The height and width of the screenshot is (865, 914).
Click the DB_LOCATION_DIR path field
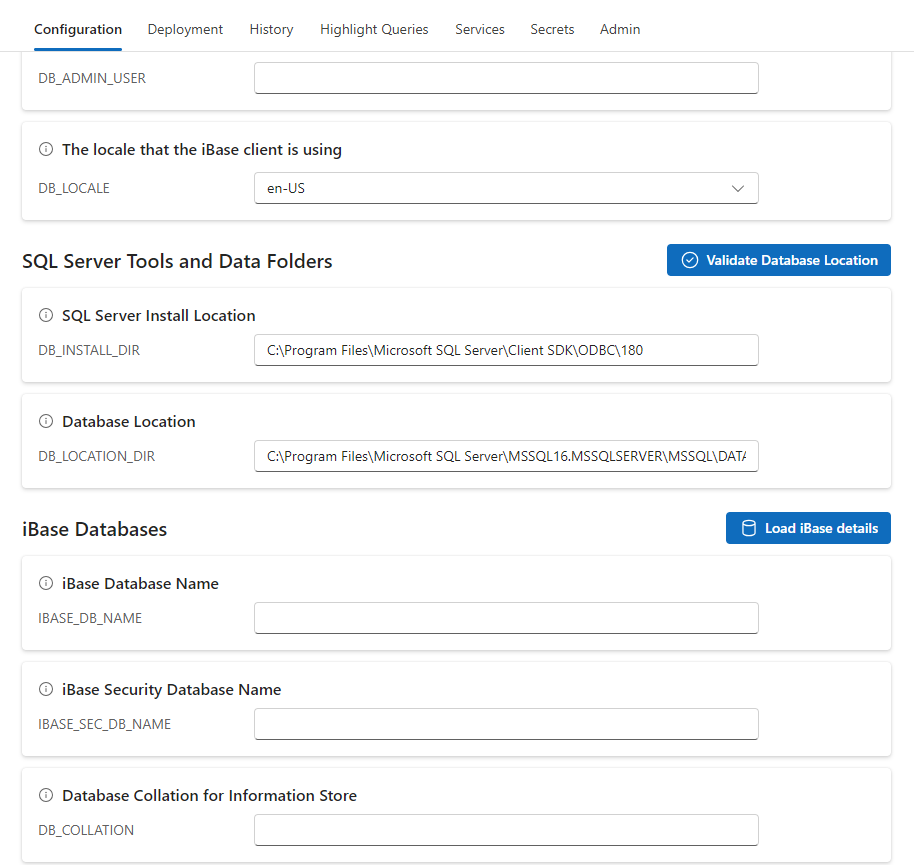[x=506, y=456]
